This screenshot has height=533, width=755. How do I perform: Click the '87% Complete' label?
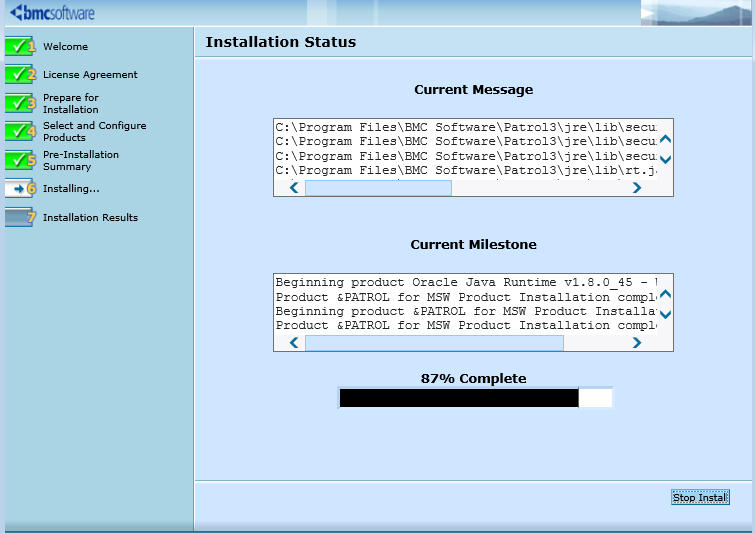click(x=473, y=378)
